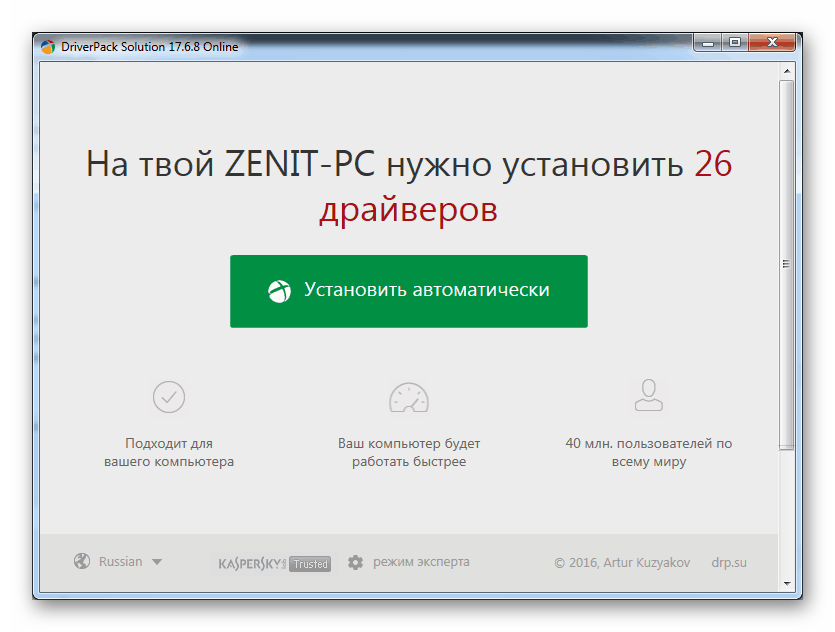
Task: Click the globe language icon
Action: click(82, 562)
